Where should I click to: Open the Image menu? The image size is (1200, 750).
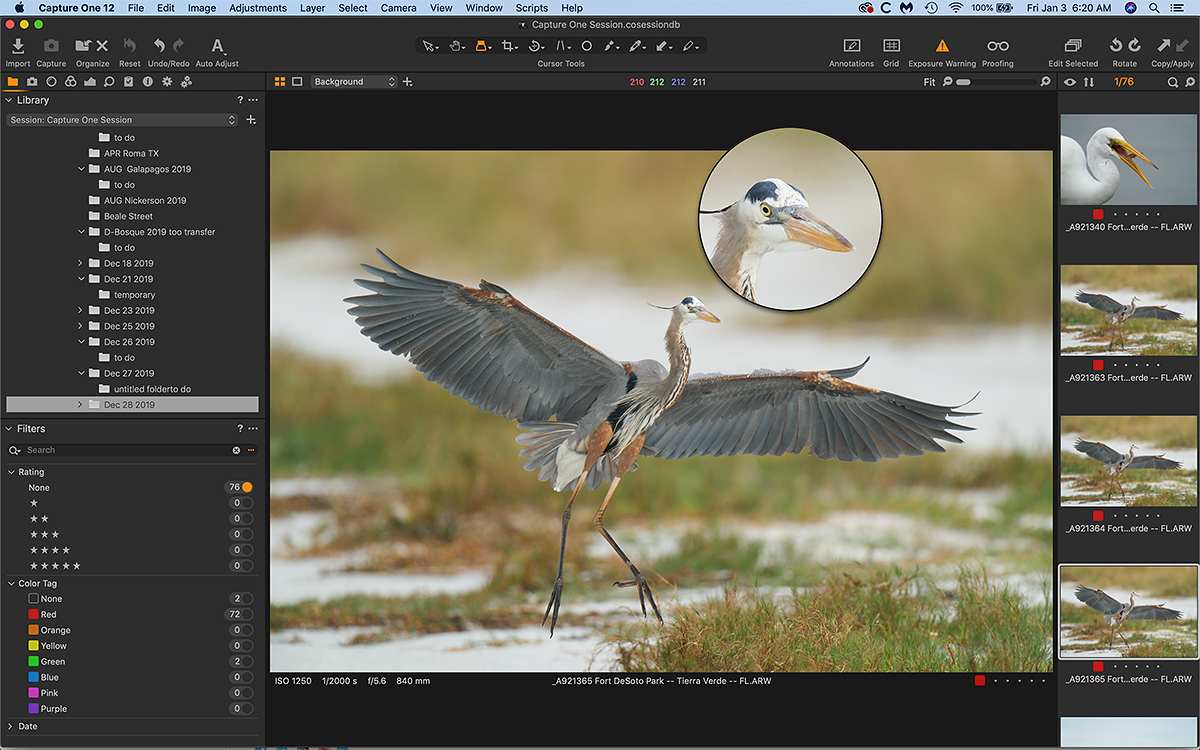click(x=202, y=8)
